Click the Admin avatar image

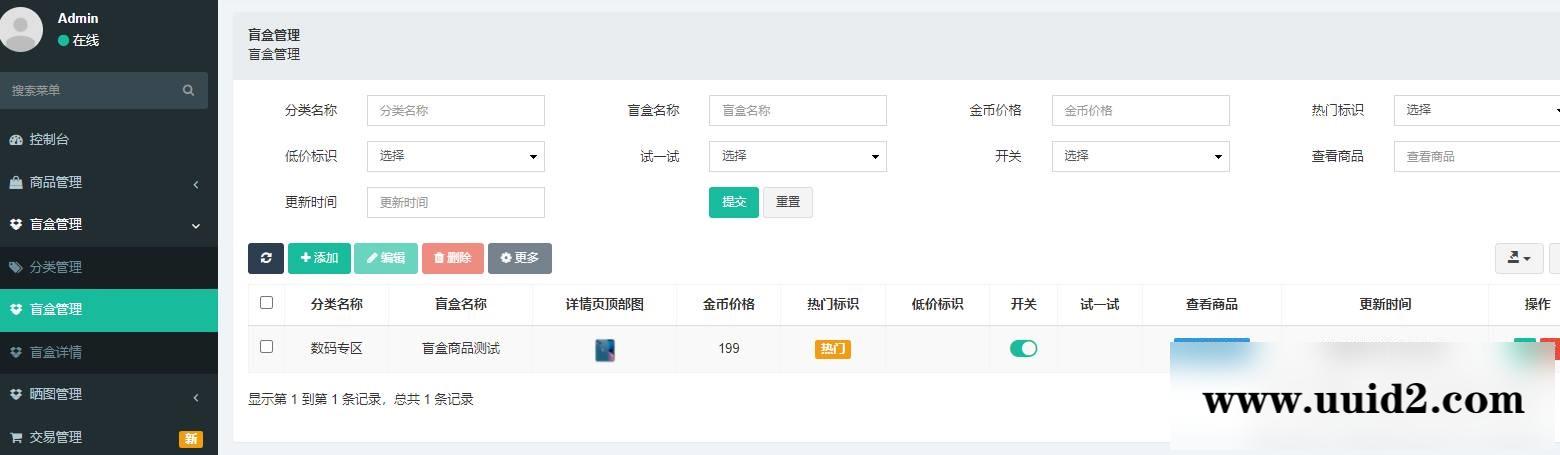coord(21,29)
